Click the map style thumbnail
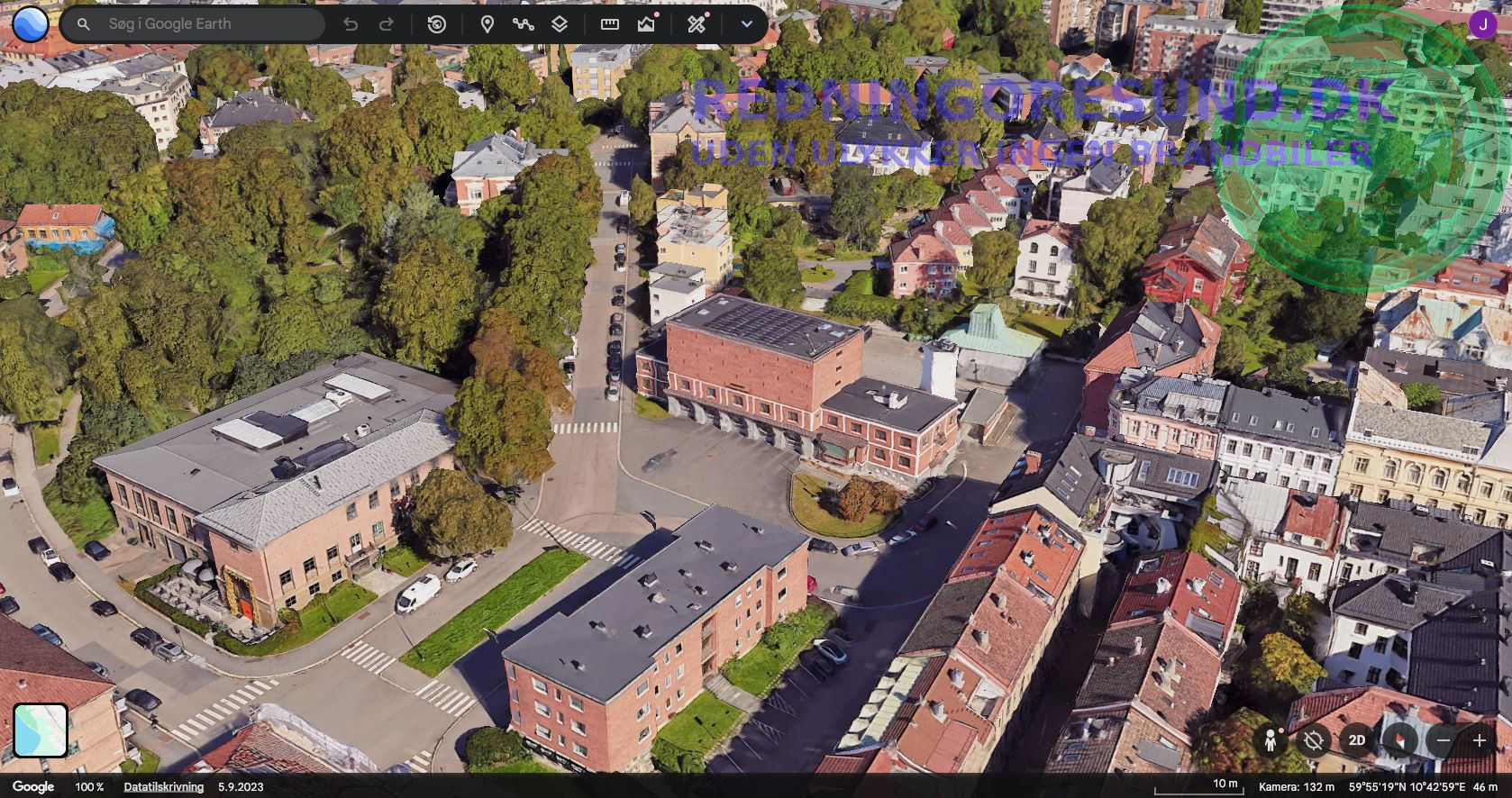This screenshot has height=798, width=1512. click(41, 730)
